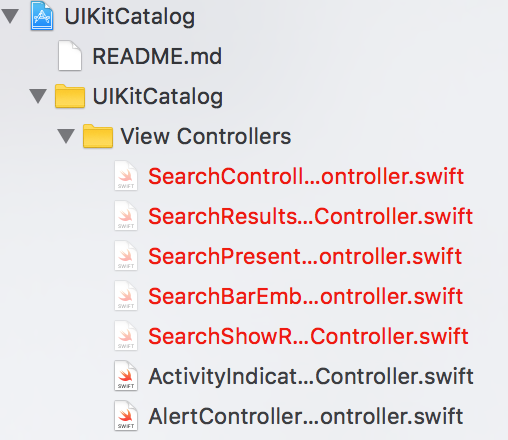Collapse the UIKitCatalog folder disclosure triangle
Image resolution: width=508 pixels, height=440 pixels.
pyautogui.click(x=38, y=96)
